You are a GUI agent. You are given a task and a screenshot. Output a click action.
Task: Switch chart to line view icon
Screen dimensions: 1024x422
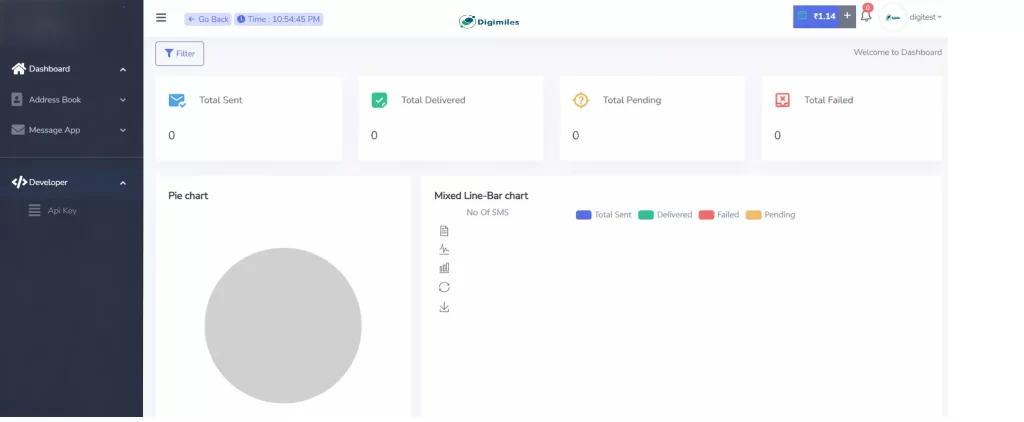coord(444,249)
